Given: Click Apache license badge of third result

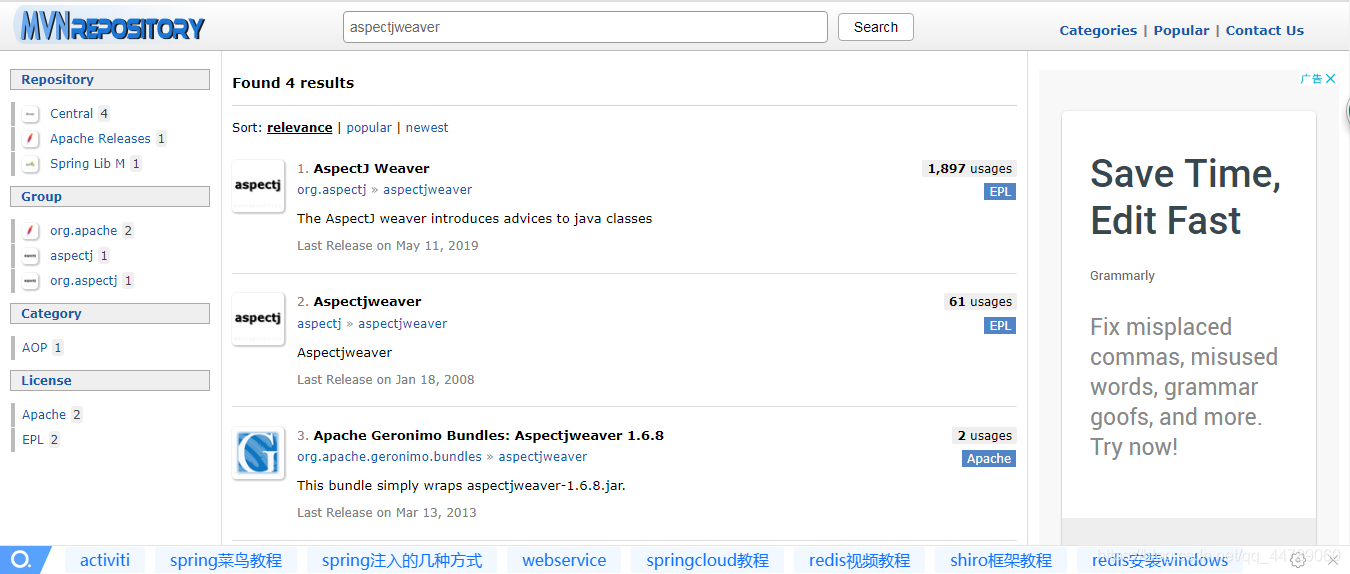Looking at the screenshot, I should pos(989,459).
